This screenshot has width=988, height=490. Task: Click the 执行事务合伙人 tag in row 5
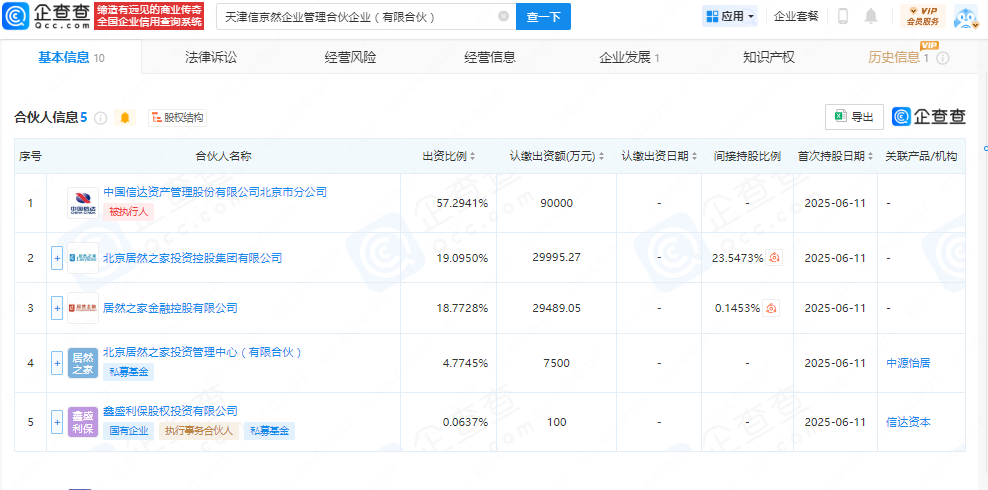(x=198, y=431)
